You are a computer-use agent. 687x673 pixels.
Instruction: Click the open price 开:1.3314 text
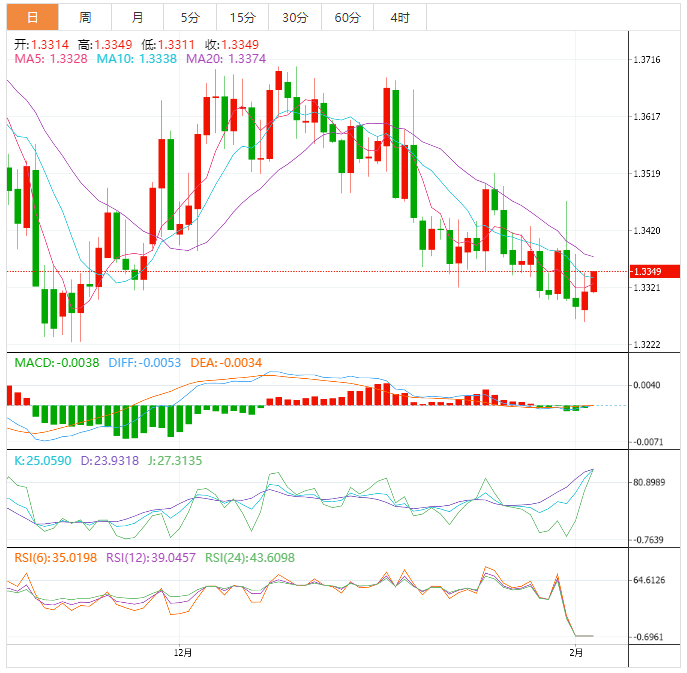41,44
